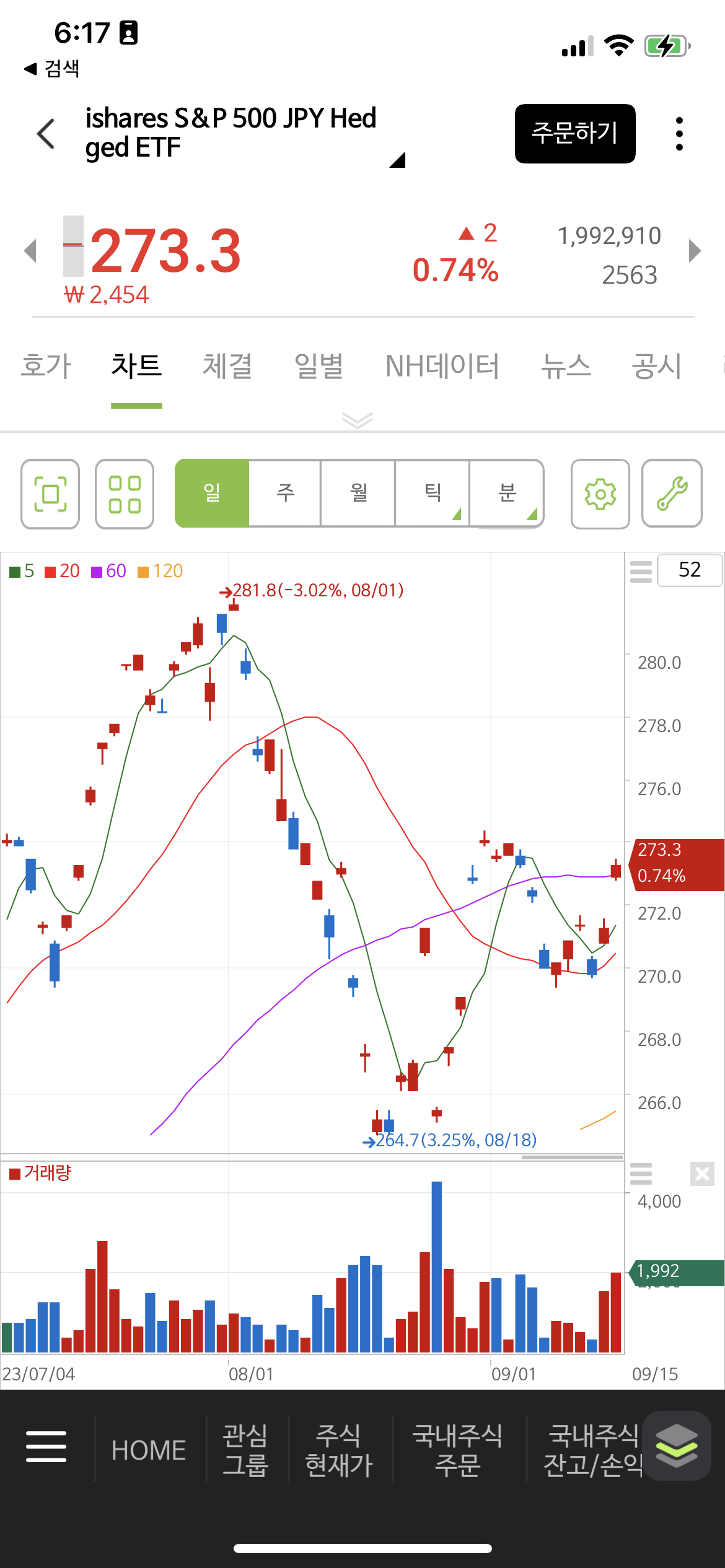Open 주식현재가 in bottom bar
The width and height of the screenshot is (725, 1568).
point(338,1450)
